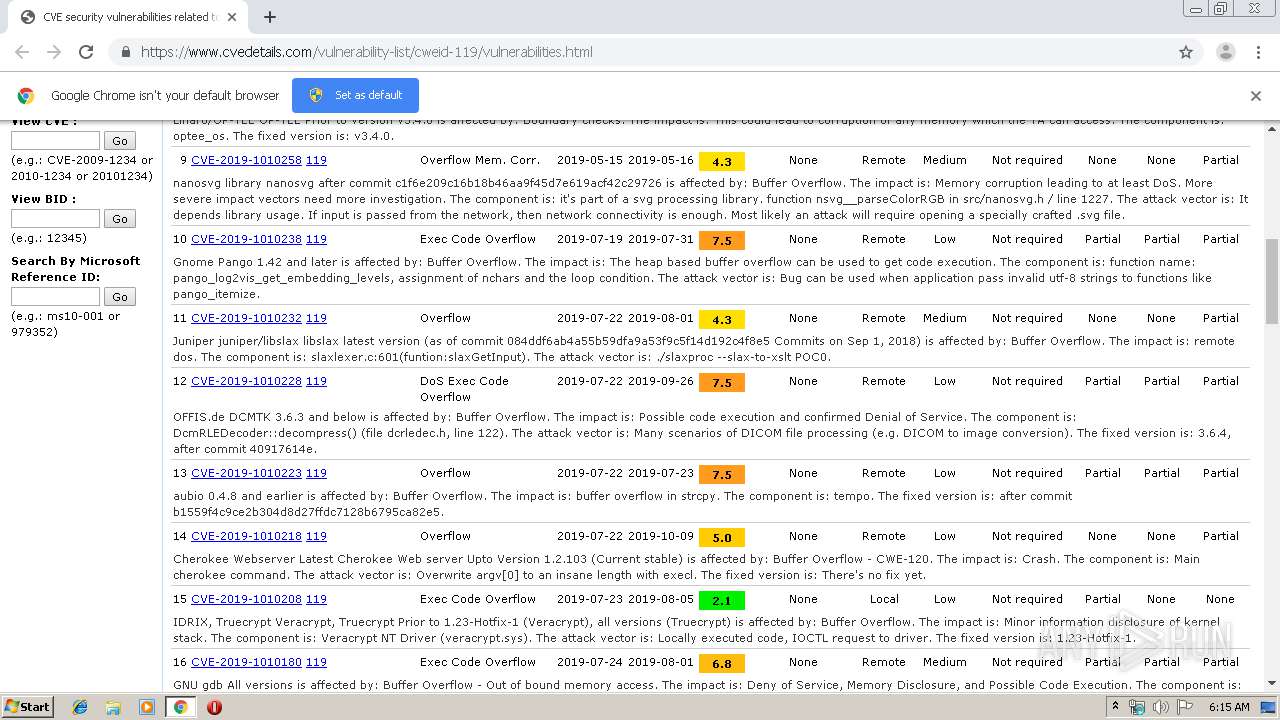The width and height of the screenshot is (1280, 720).
Task: Click Go button next to View CVE
Action: (120, 141)
